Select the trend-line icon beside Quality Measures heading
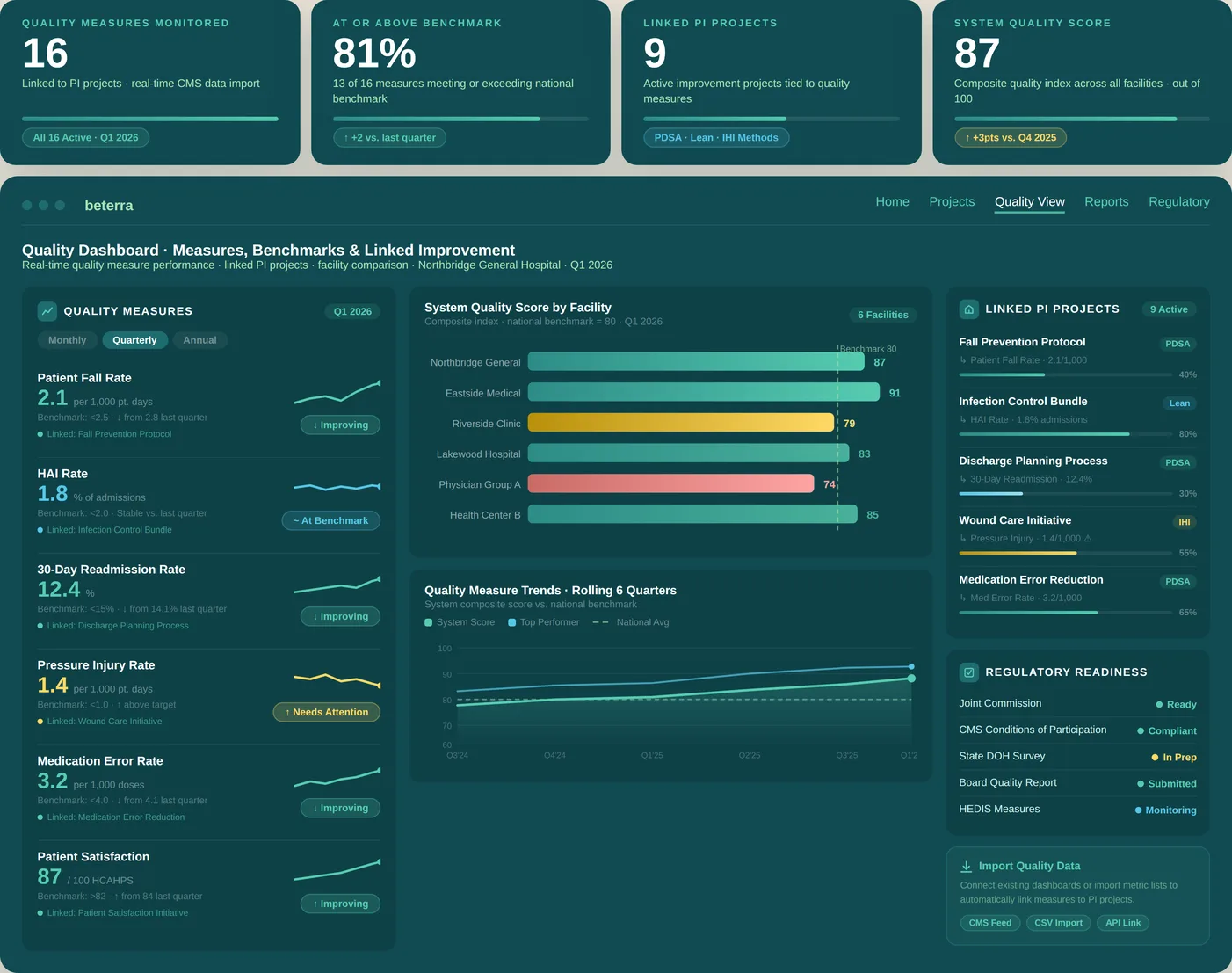 point(48,311)
